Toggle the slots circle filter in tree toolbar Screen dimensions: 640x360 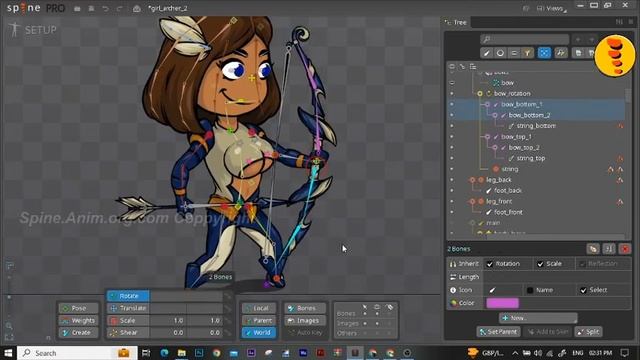pos(500,53)
